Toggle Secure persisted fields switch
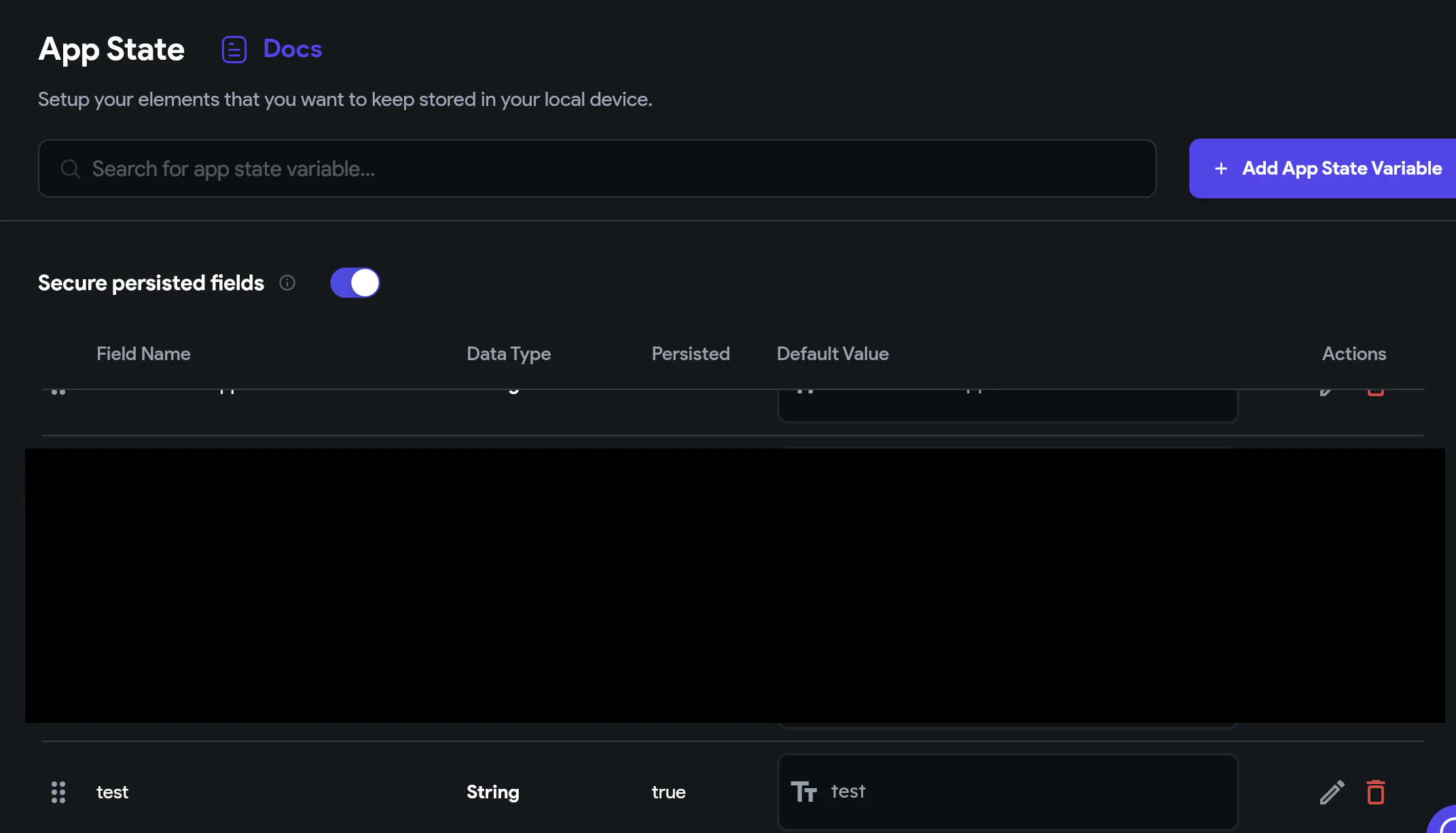Image resolution: width=1456 pixels, height=833 pixels. pos(355,283)
